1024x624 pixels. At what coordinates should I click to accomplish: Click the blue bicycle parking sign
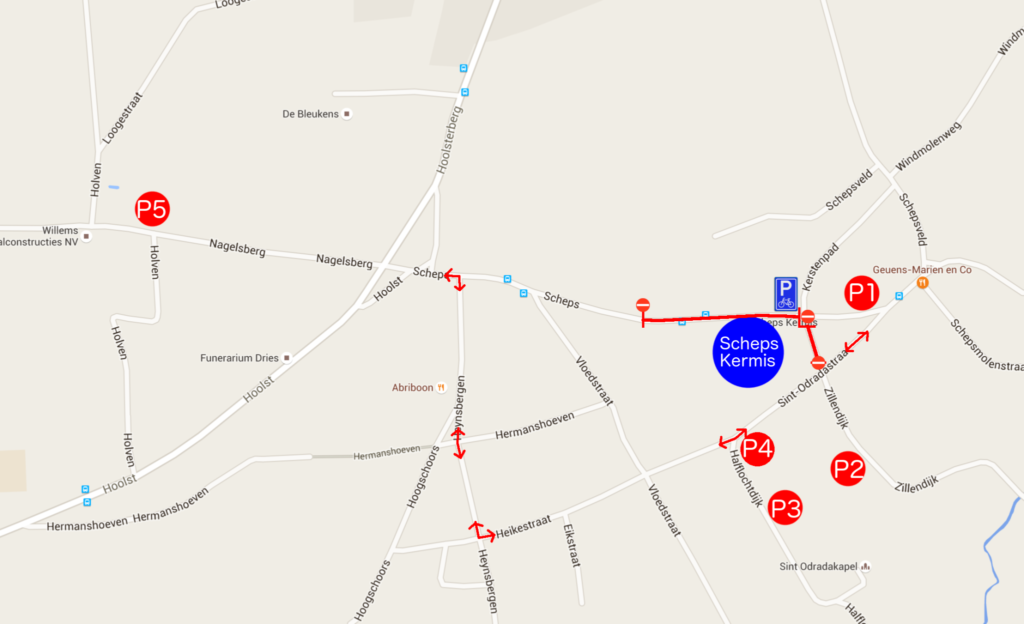786,294
